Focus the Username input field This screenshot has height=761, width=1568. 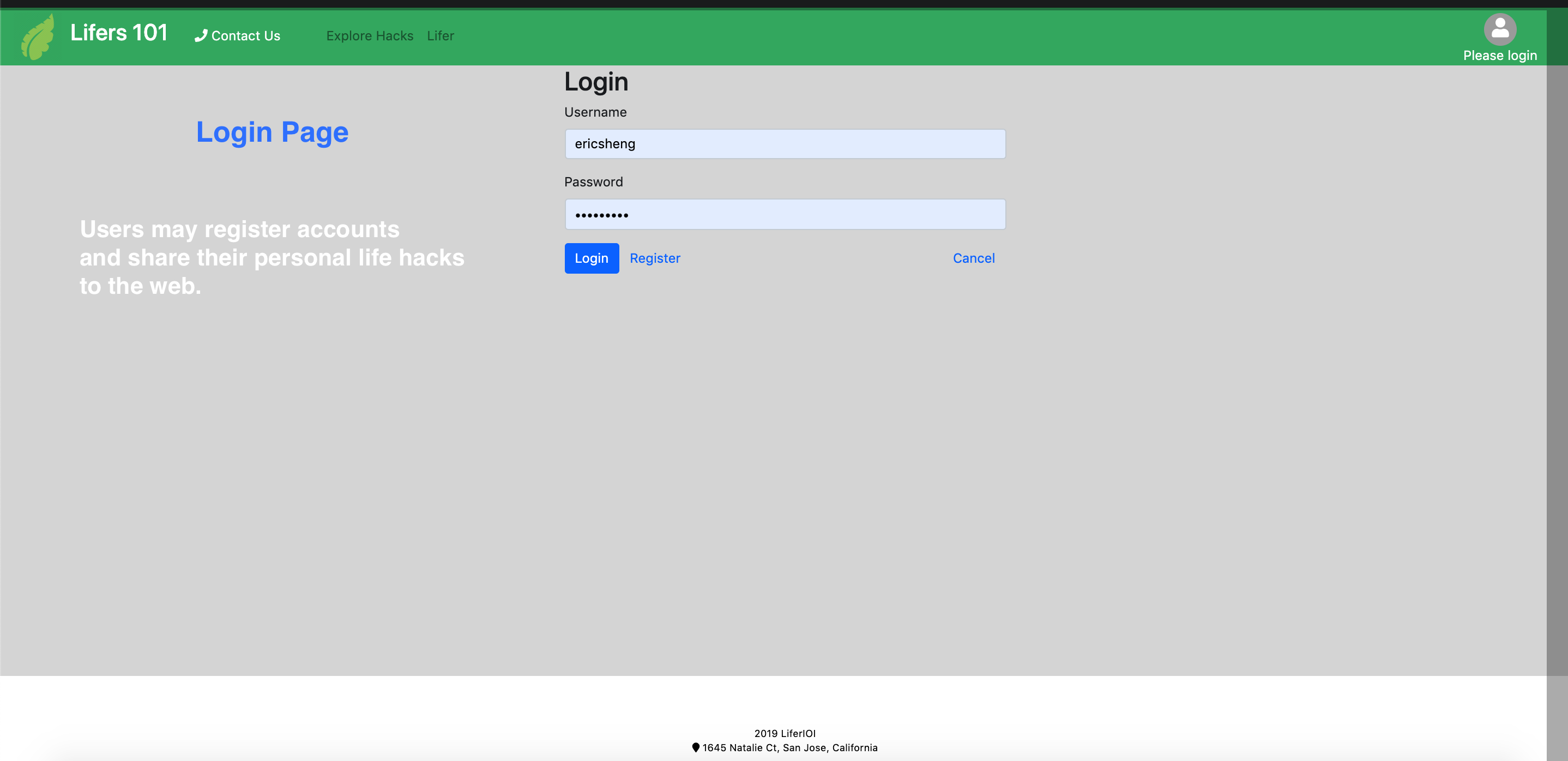point(785,144)
